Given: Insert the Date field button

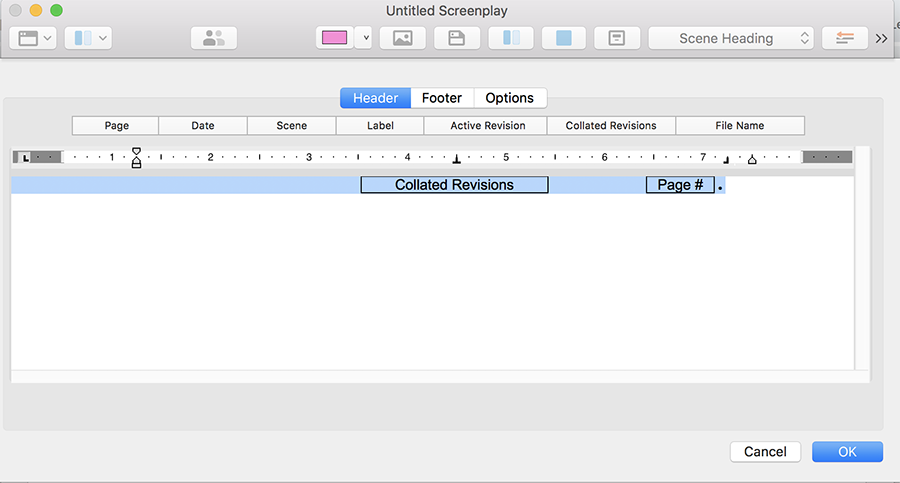Looking at the screenshot, I should pyautogui.click(x=203, y=126).
